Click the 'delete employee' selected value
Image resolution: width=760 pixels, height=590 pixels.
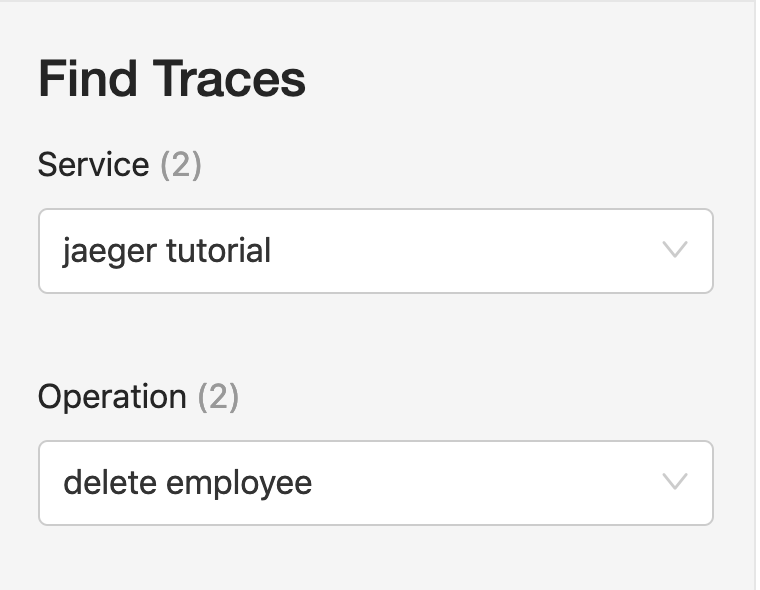click(188, 483)
